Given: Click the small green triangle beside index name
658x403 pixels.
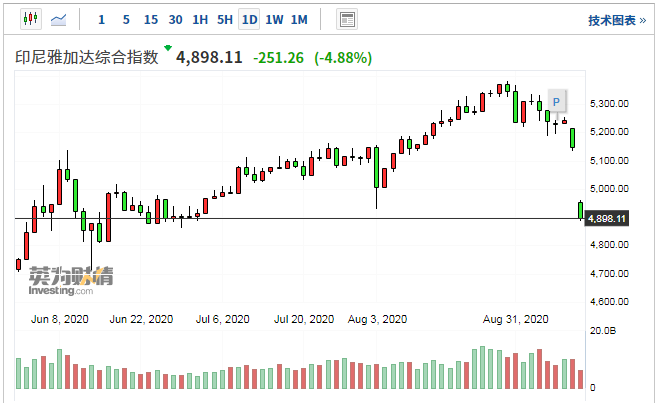Looking at the screenshot, I should (167, 49).
